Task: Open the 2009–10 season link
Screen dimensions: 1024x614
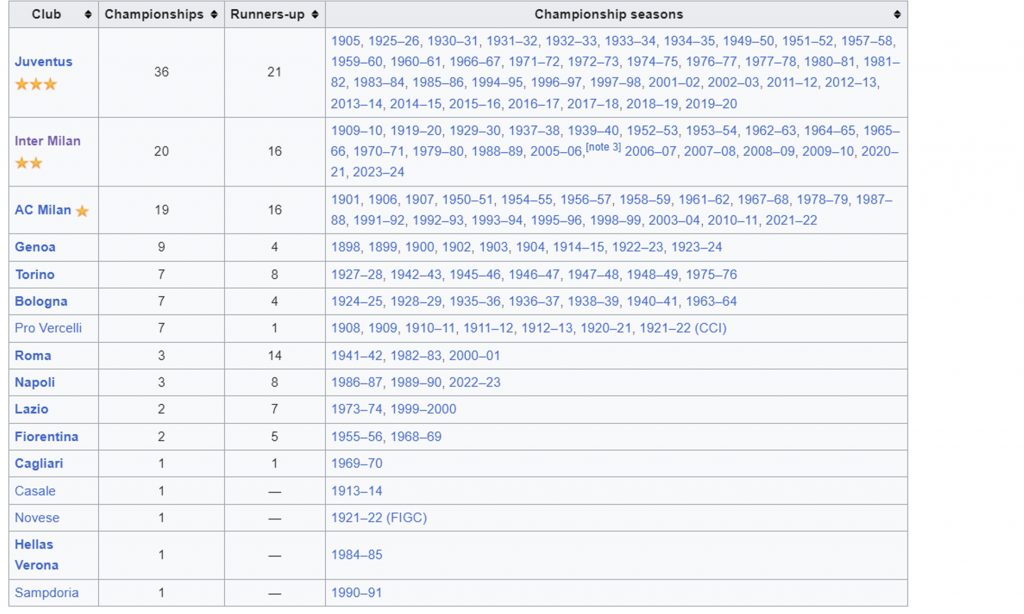Action: tap(828, 151)
